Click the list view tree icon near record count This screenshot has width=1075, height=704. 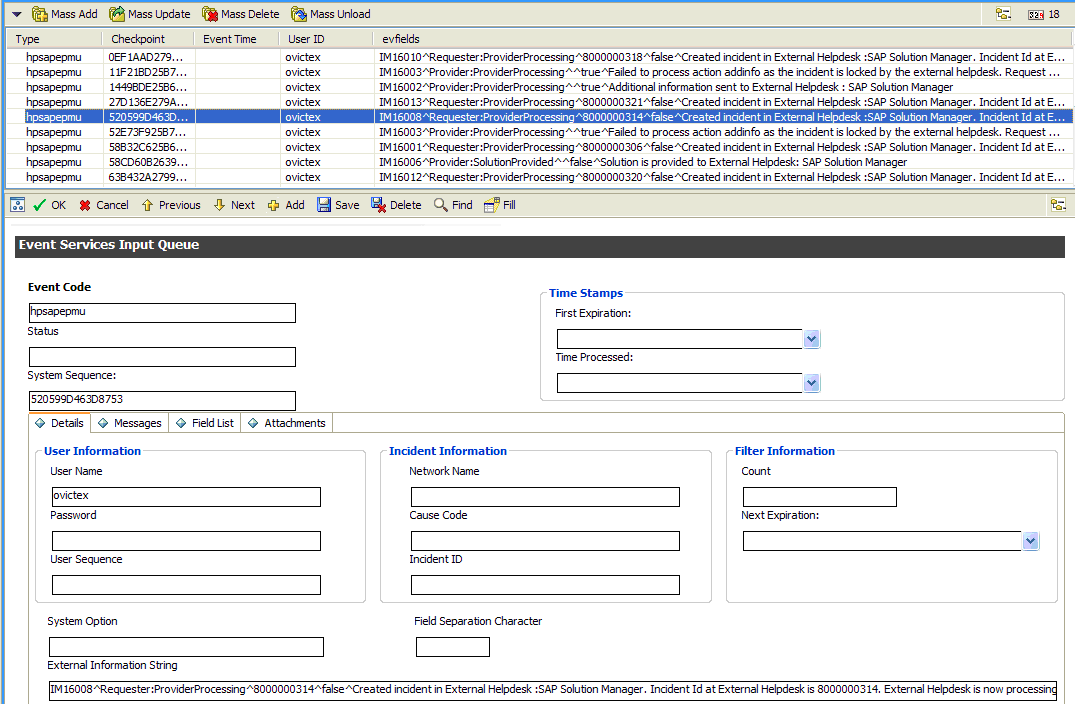coord(1003,14)
